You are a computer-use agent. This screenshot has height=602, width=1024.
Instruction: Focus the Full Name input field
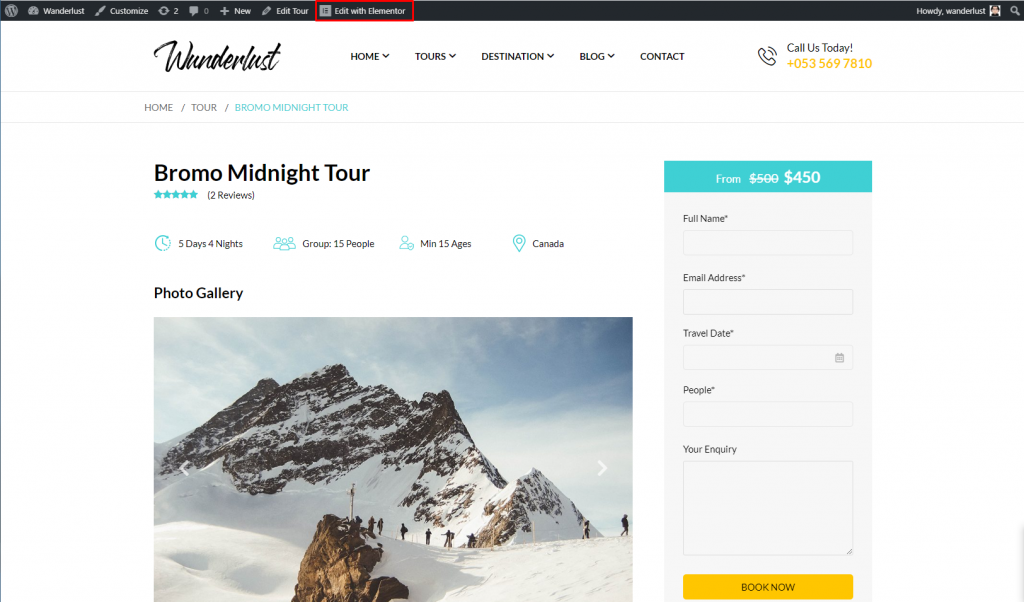[767, 242]
